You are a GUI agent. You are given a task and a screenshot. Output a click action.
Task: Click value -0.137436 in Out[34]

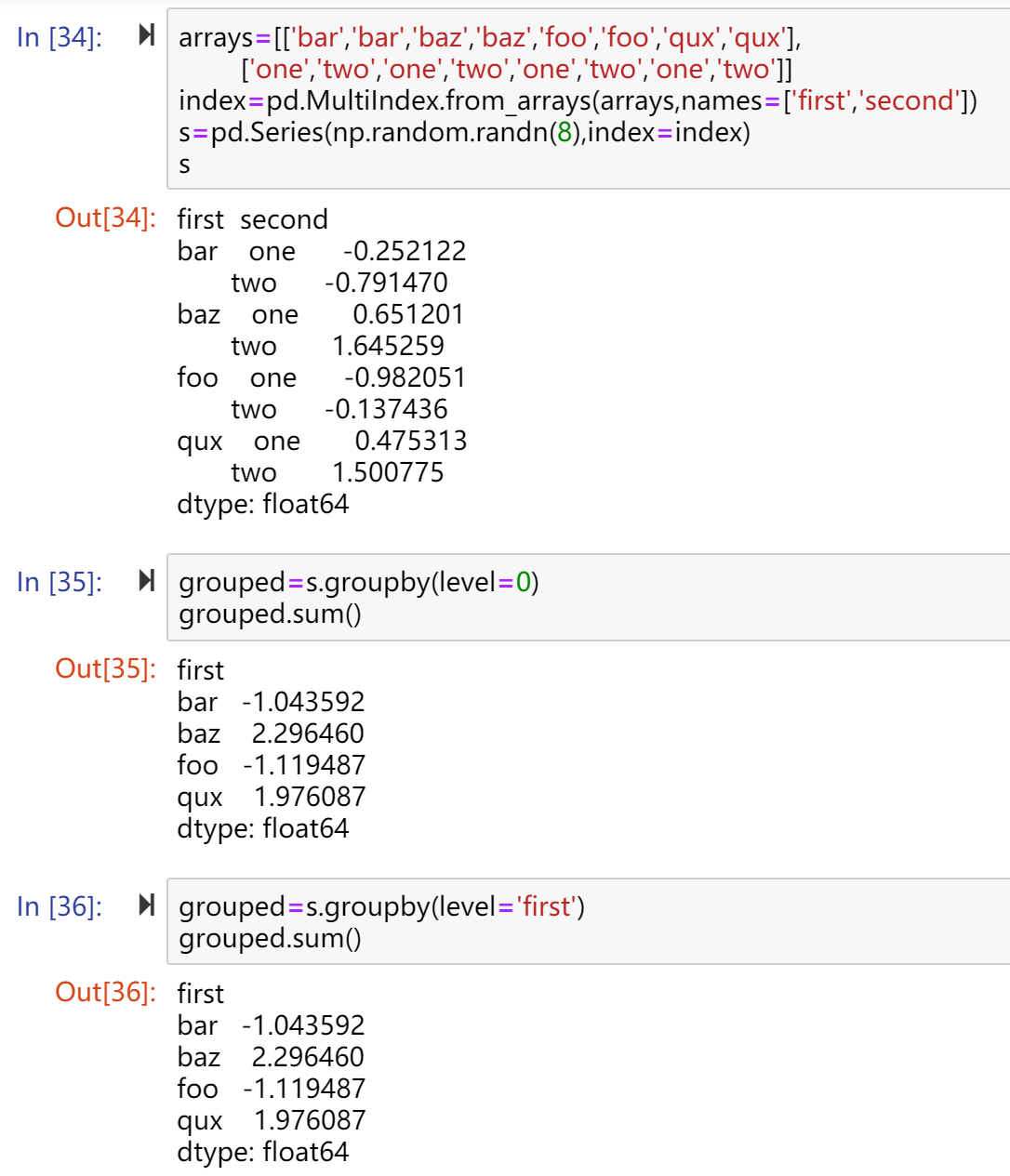pos(386,409)
